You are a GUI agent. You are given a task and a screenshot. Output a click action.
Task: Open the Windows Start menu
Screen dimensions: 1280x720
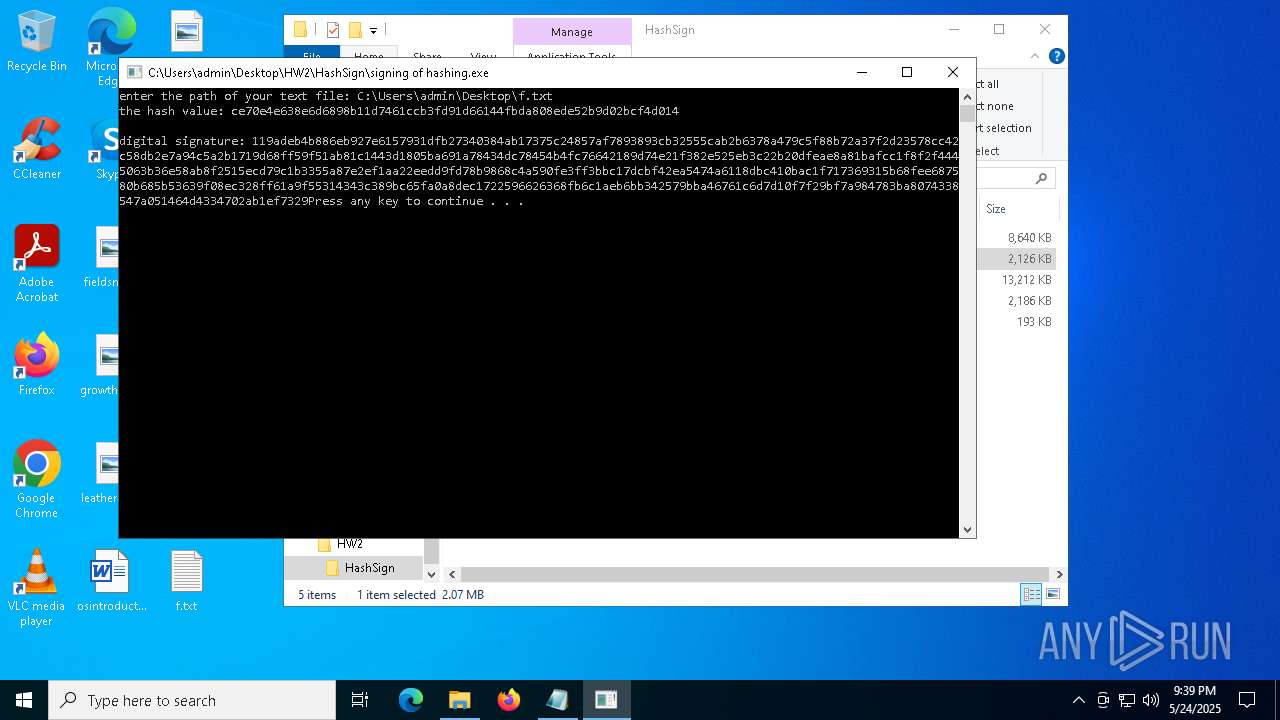pos(24,700)
